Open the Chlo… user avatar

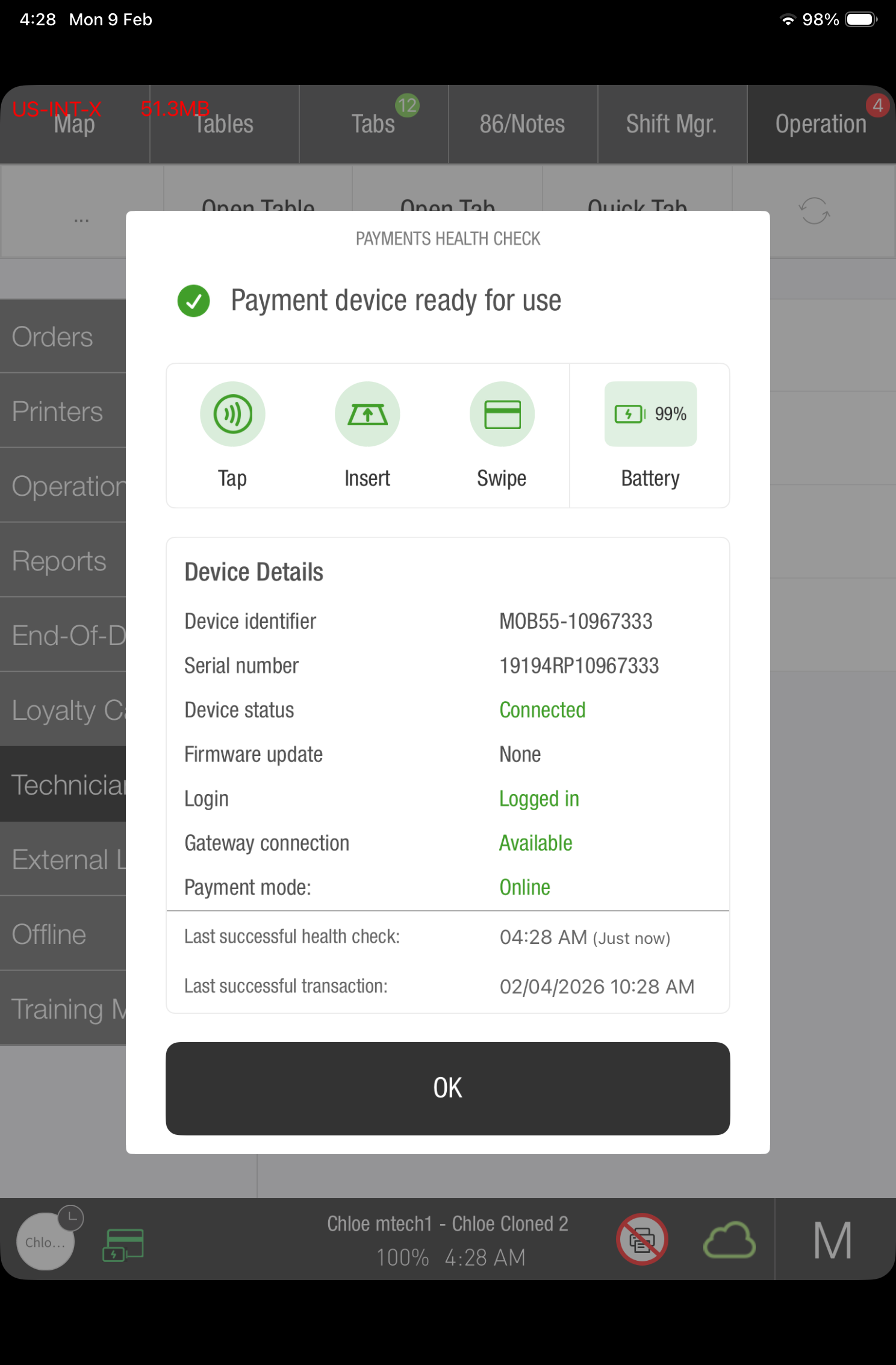46,1242
